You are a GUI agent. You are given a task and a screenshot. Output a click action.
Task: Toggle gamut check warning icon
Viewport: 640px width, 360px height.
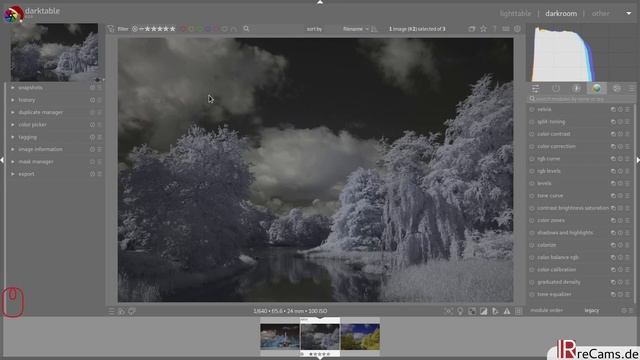click(x=507, y=311)
